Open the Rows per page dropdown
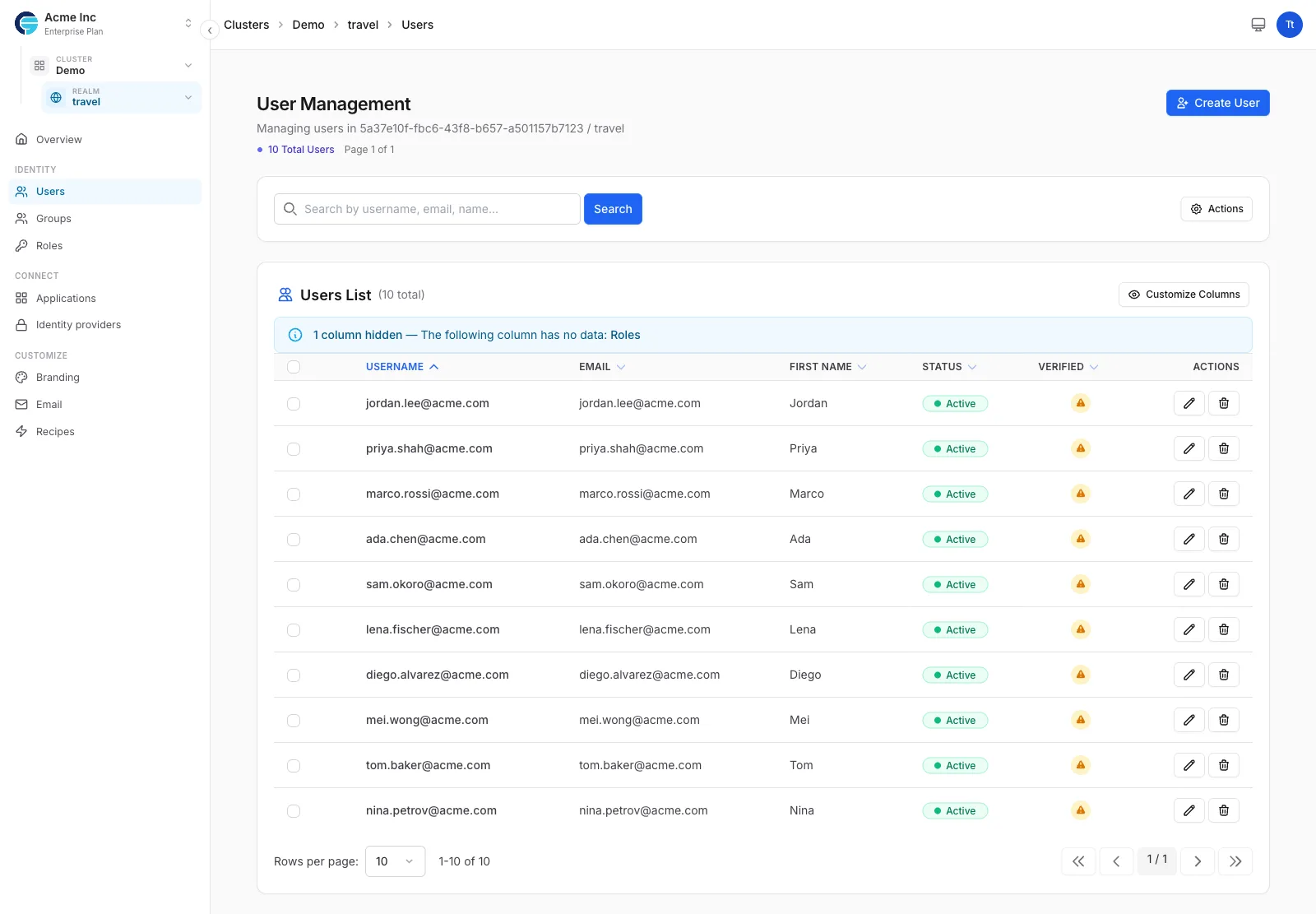Viewport: 1316px width, 914px height. [395, 861]
